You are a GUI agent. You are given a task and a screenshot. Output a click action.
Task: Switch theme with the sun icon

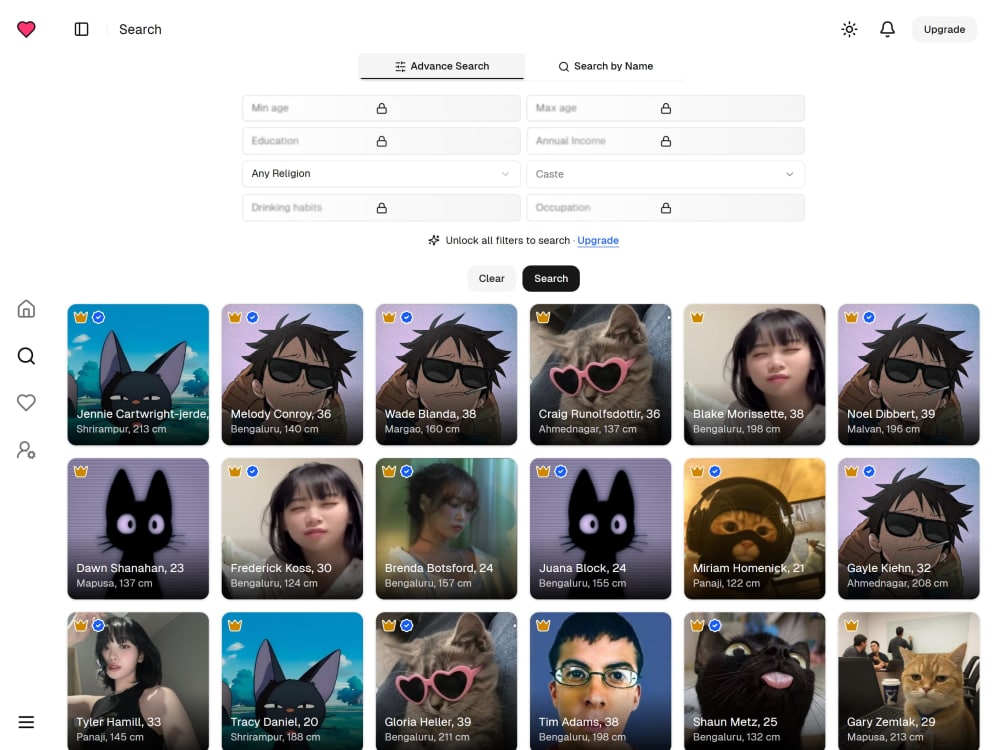click(849, 29)
